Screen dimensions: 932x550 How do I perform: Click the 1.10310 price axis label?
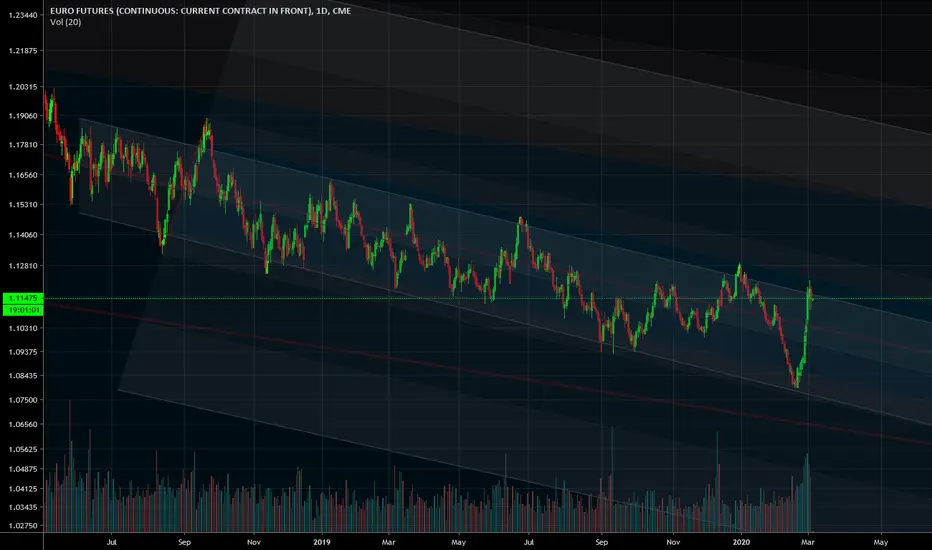[x=23, y=328]
